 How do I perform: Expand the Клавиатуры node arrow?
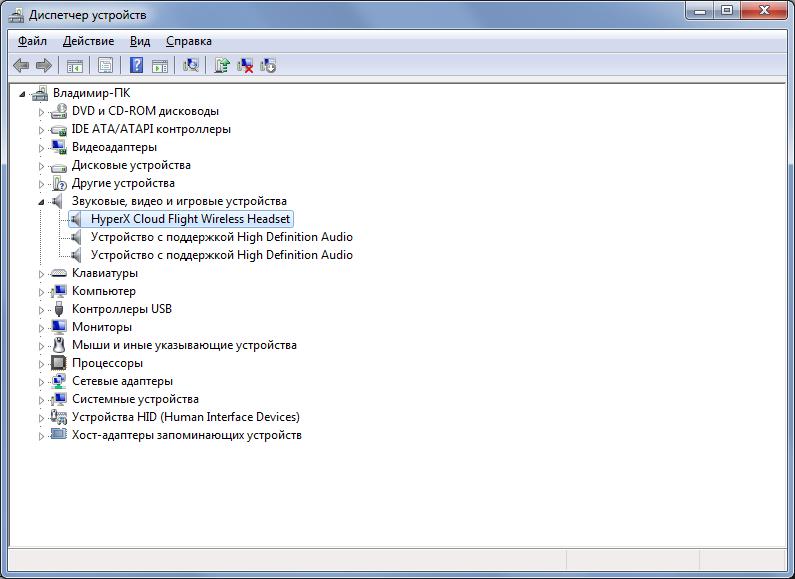click(42, 274)
